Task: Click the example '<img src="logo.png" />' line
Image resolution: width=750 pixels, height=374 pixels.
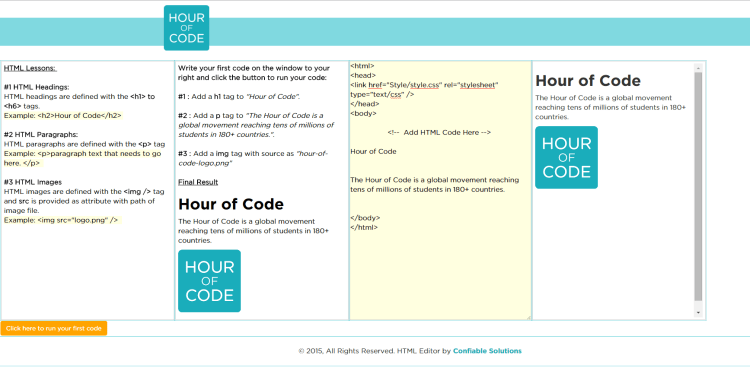Action: point(61,220)
